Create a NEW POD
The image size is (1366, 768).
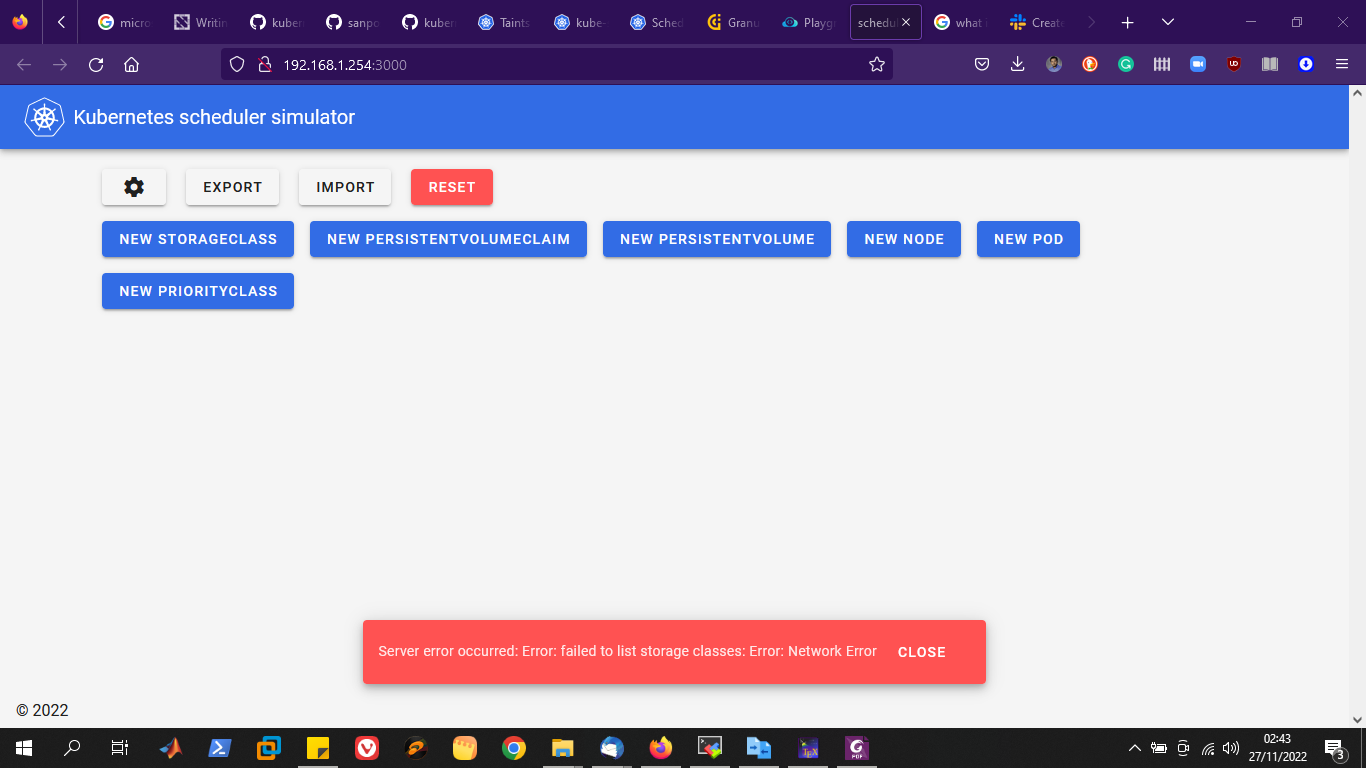coord(1028,239)
